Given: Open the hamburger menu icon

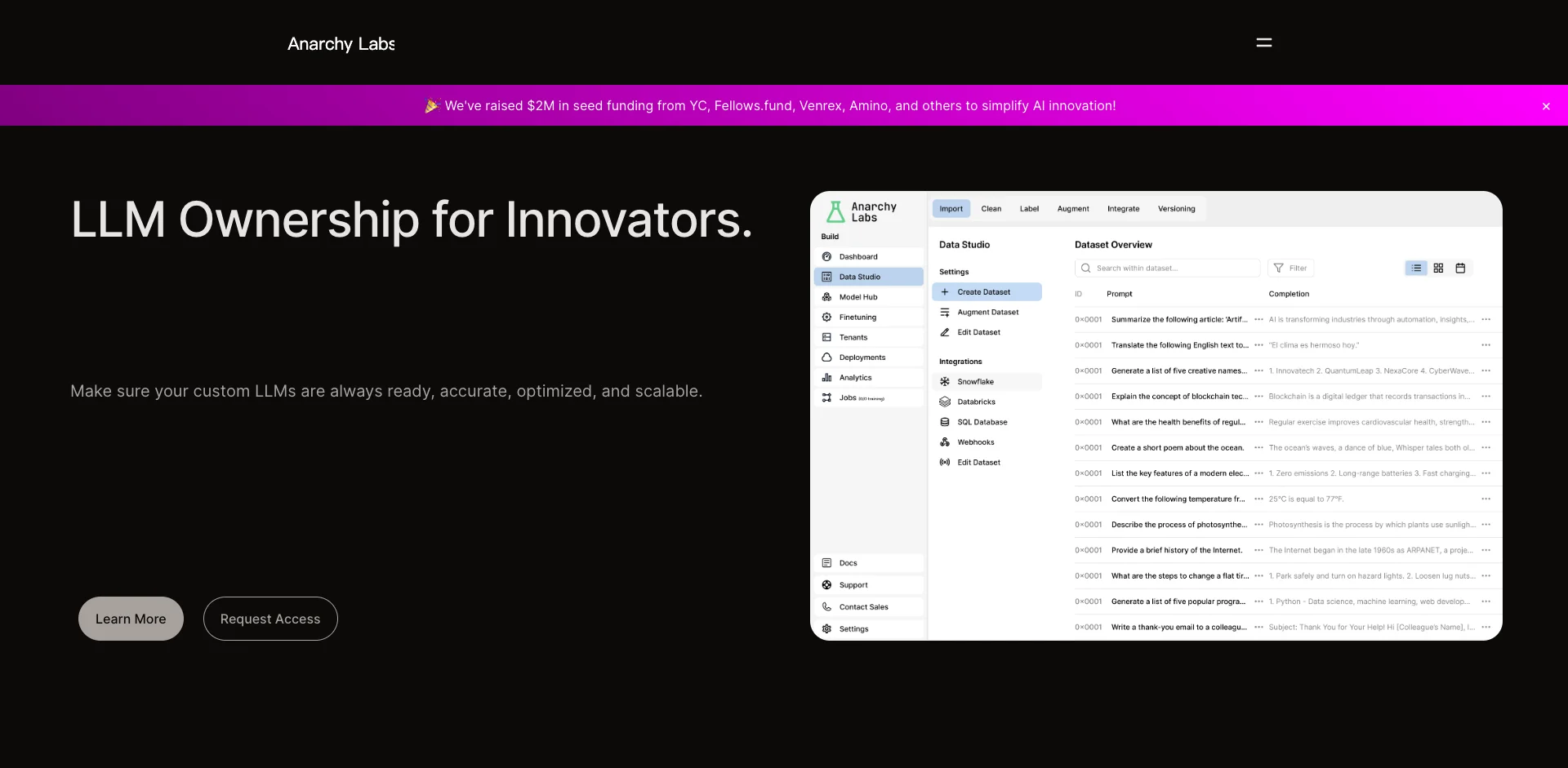Looking at the screenshot, I should [x=1263, y=42].
